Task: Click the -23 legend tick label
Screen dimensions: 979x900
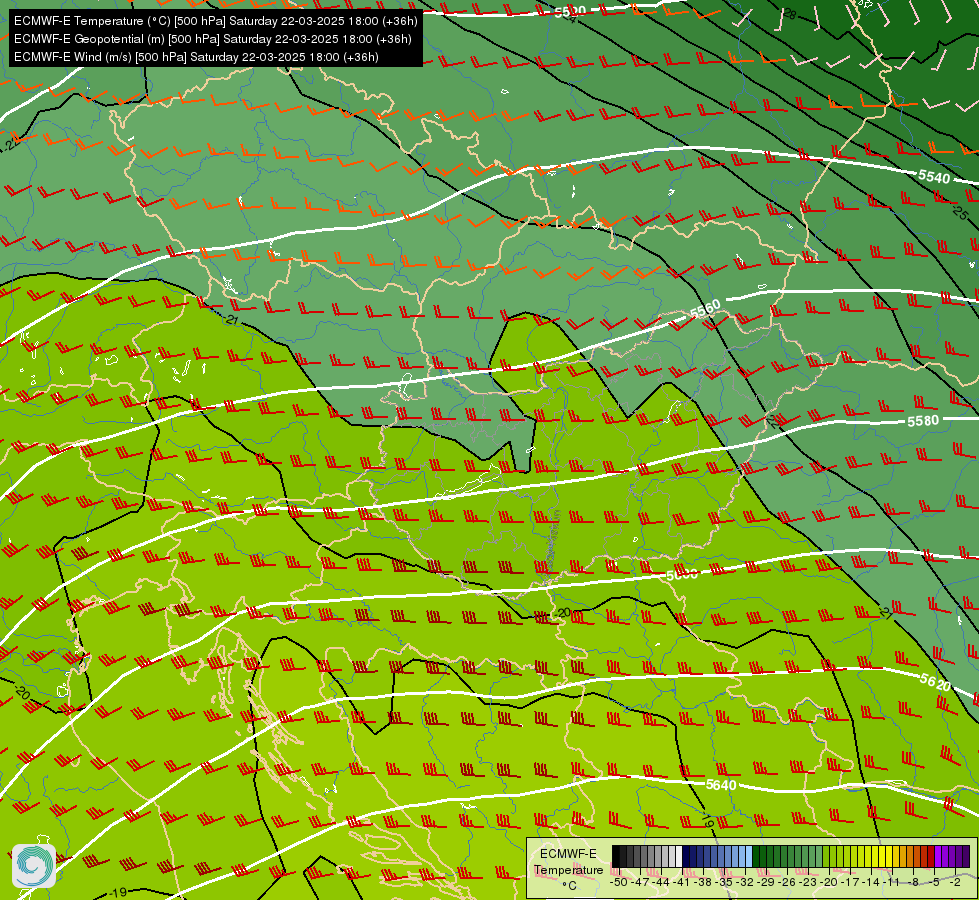Action: pos(808,882)
